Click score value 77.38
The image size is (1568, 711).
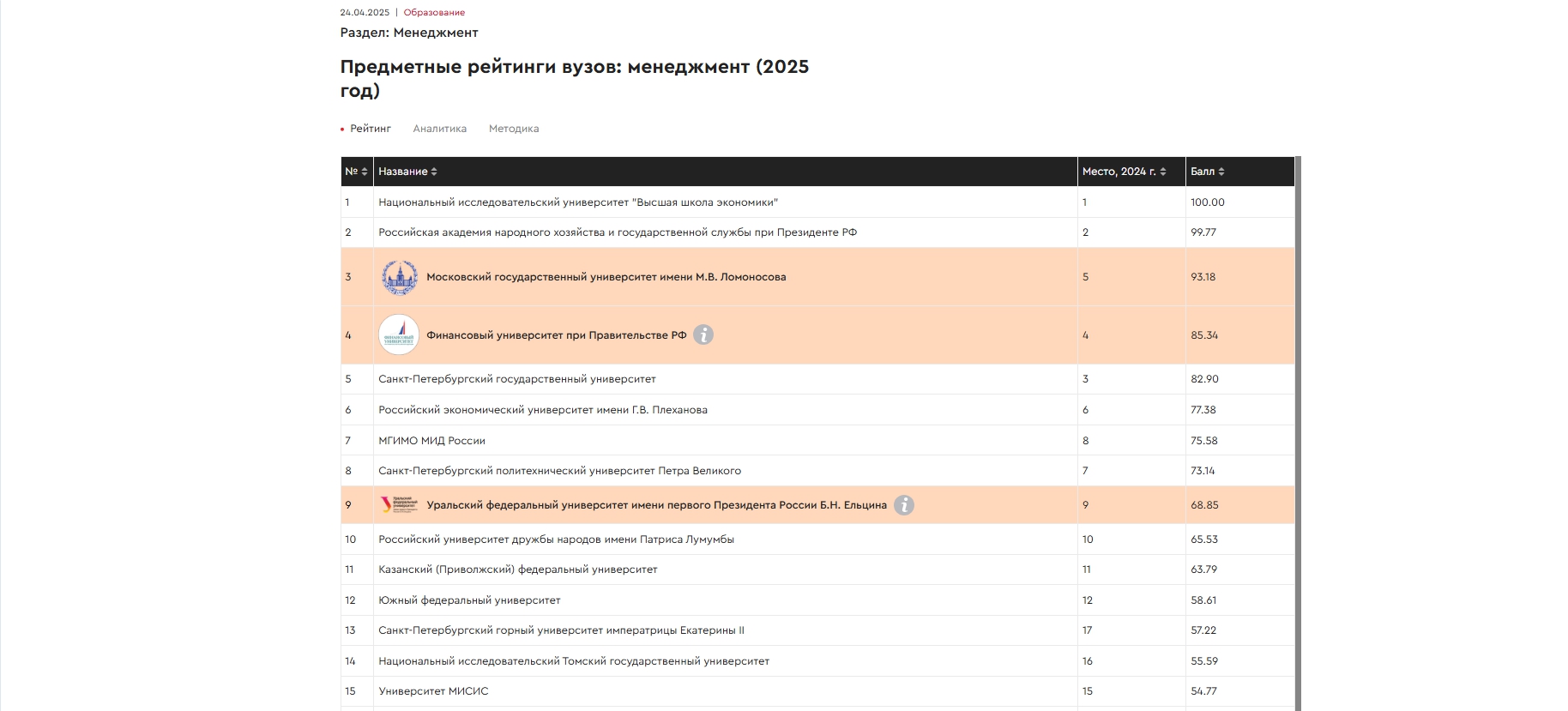pyautogui.click(x=1203, y=410)
